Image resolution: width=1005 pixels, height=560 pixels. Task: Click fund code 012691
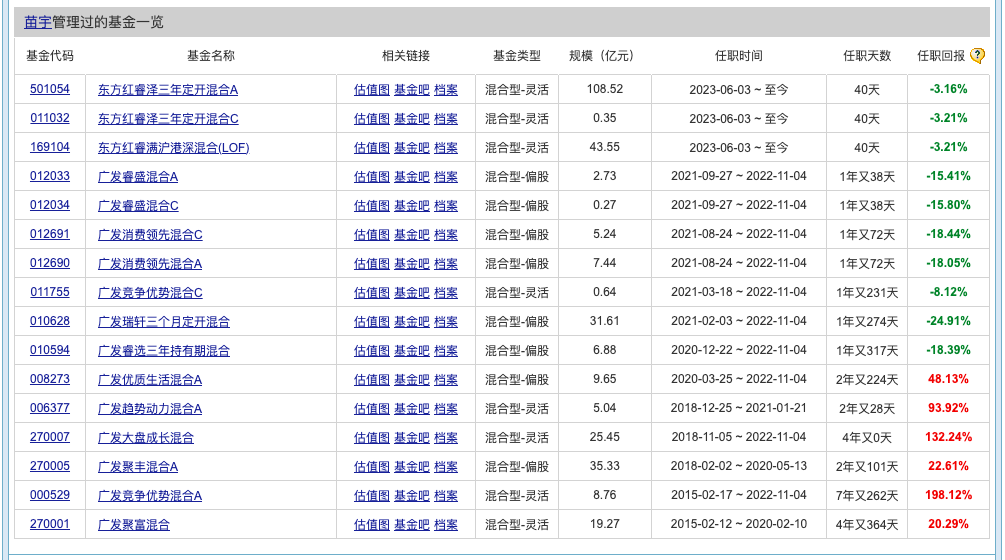coord(50,234)
